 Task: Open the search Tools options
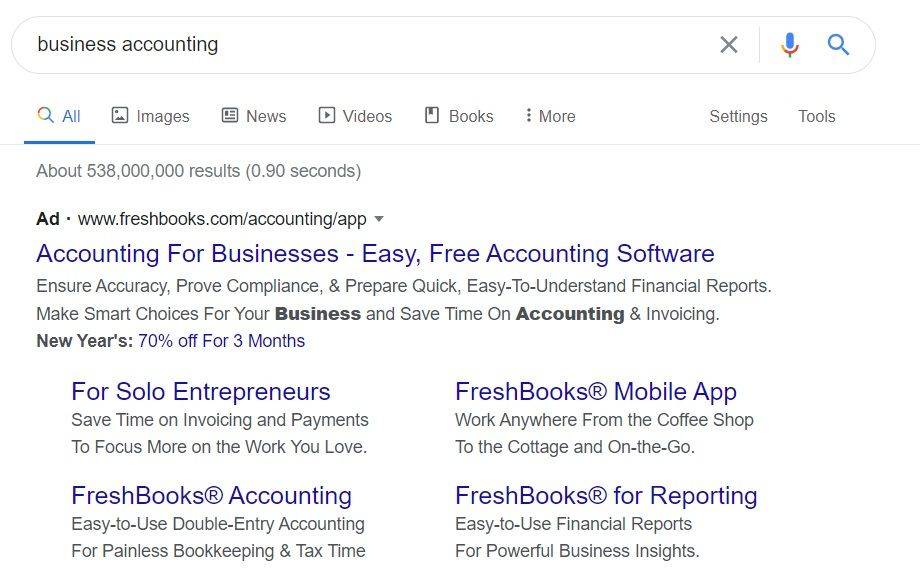point(816,116)
